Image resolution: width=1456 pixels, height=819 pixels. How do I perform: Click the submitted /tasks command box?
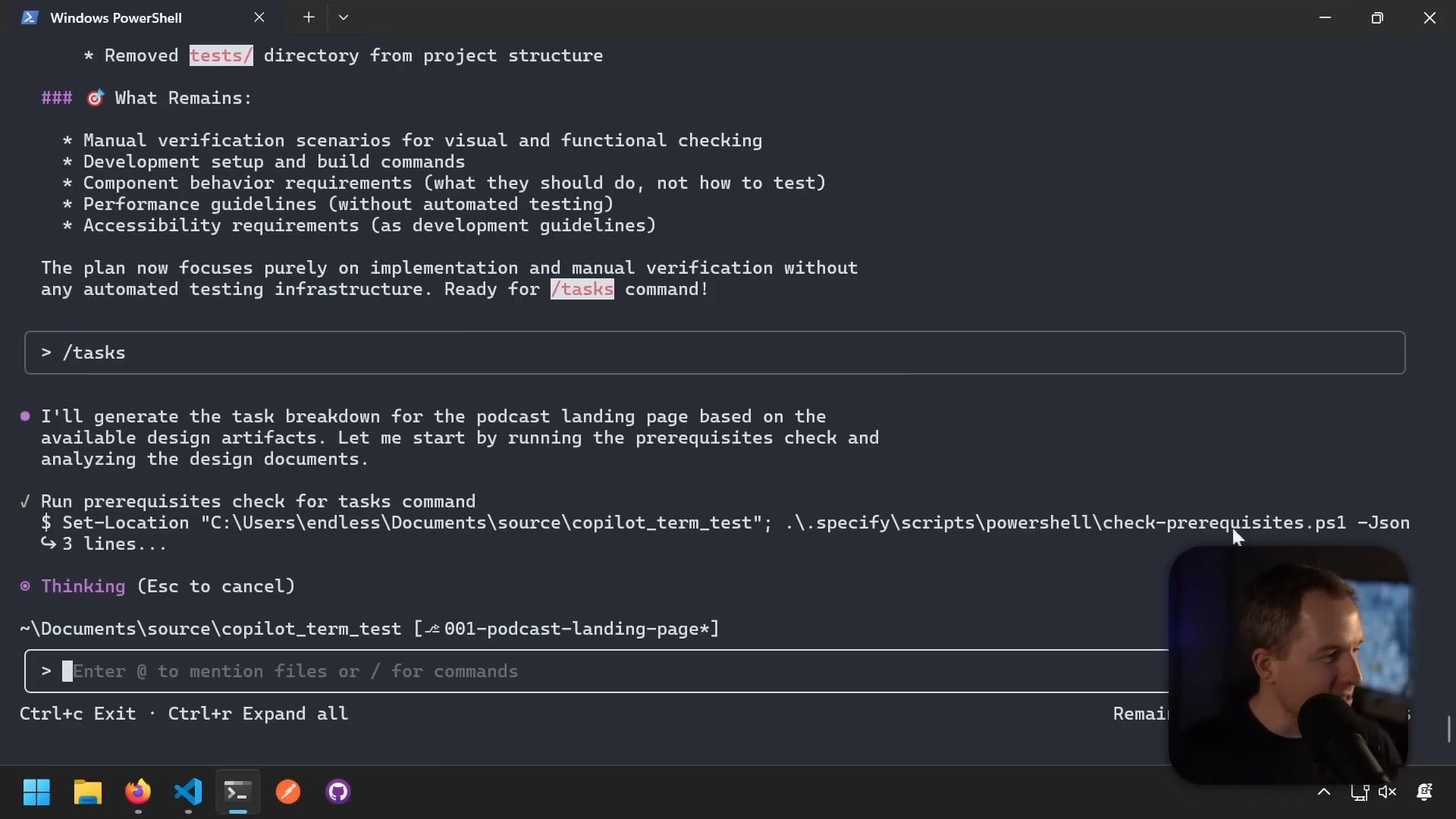(x=713, y=353)
